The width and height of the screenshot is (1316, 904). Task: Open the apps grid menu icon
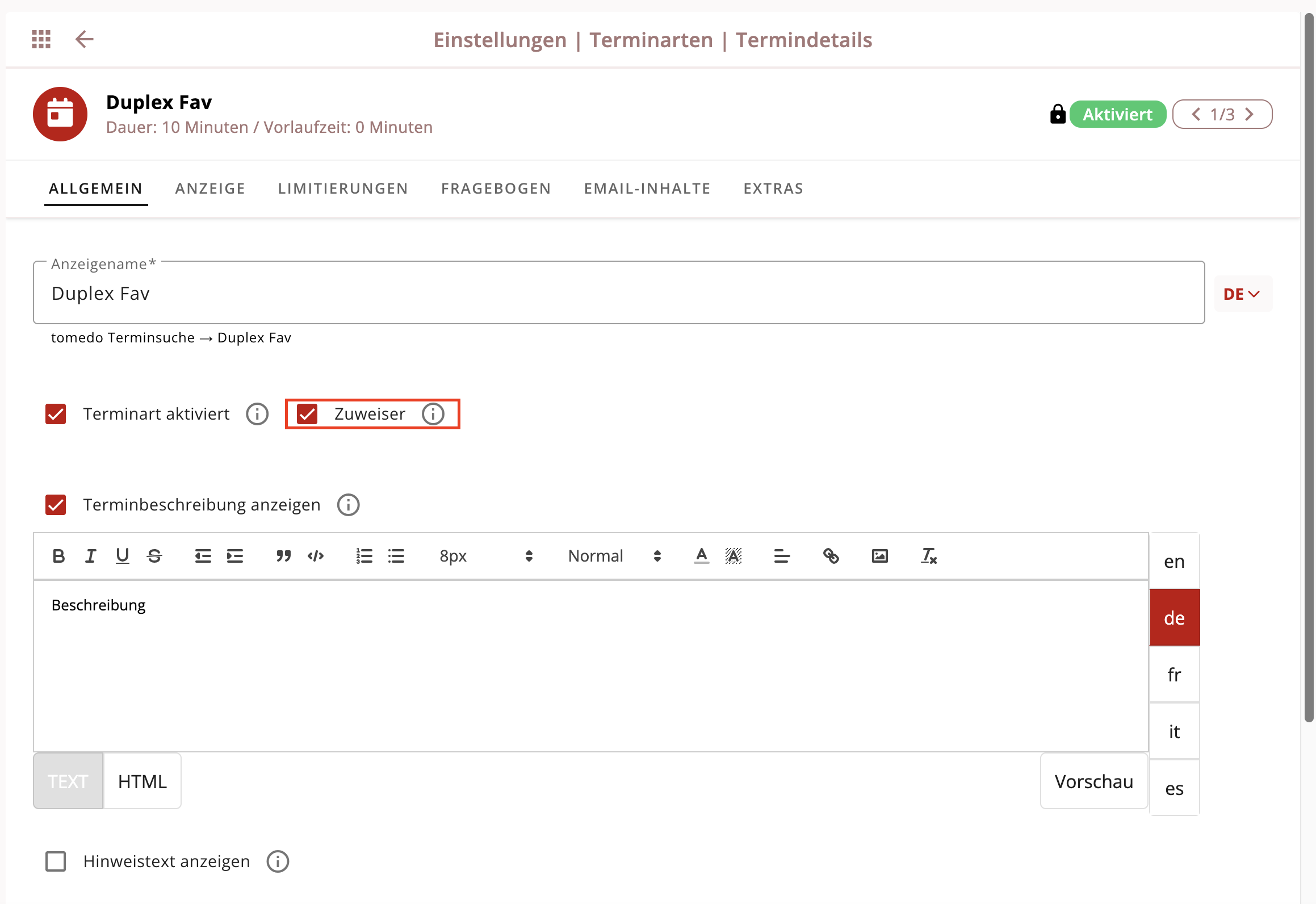41,39
